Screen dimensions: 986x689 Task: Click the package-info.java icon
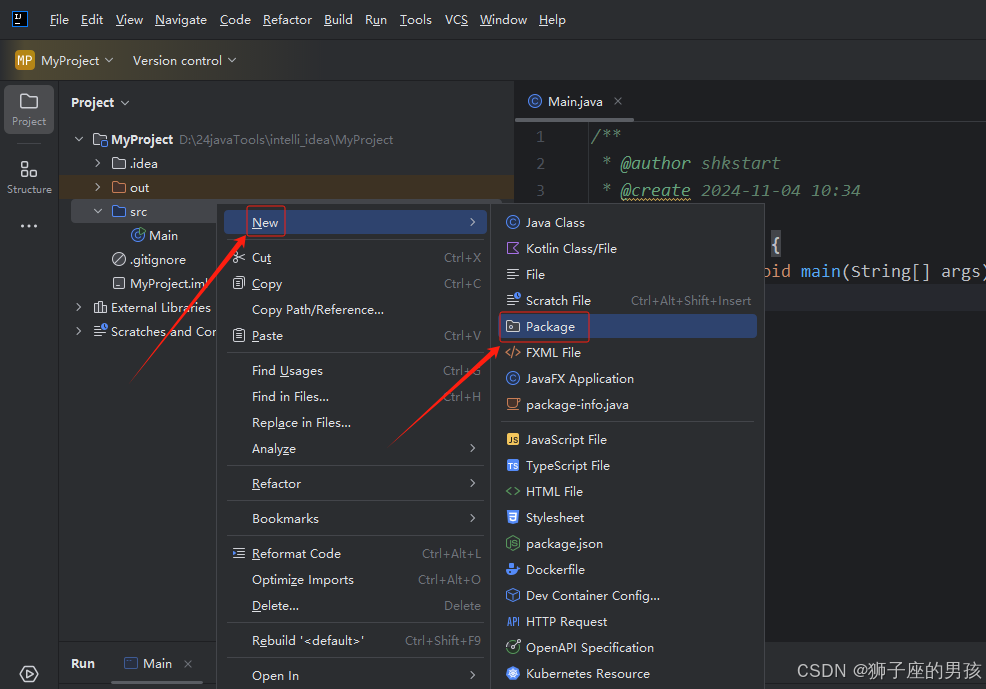[513, 404]
